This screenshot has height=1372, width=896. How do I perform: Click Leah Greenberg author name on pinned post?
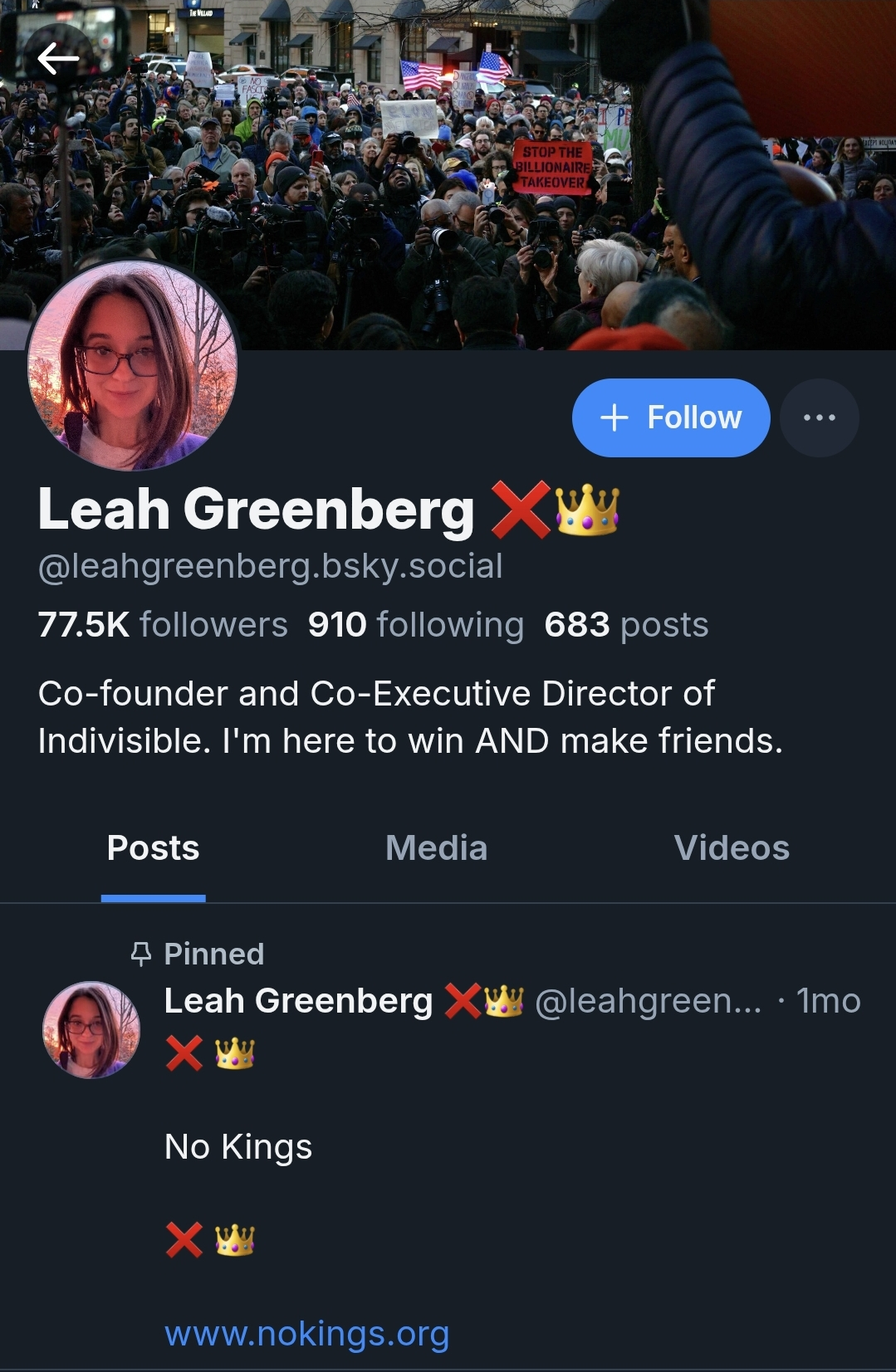pos(298,1001)
